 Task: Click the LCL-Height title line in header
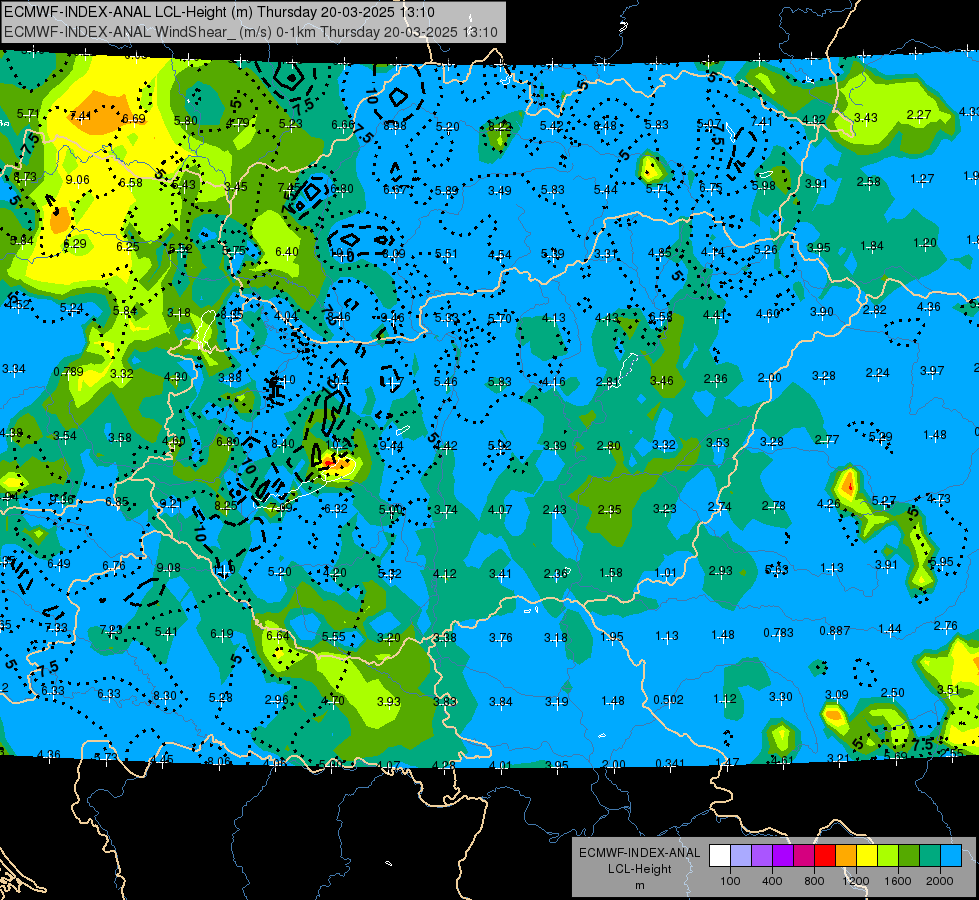tap(219, 12)
